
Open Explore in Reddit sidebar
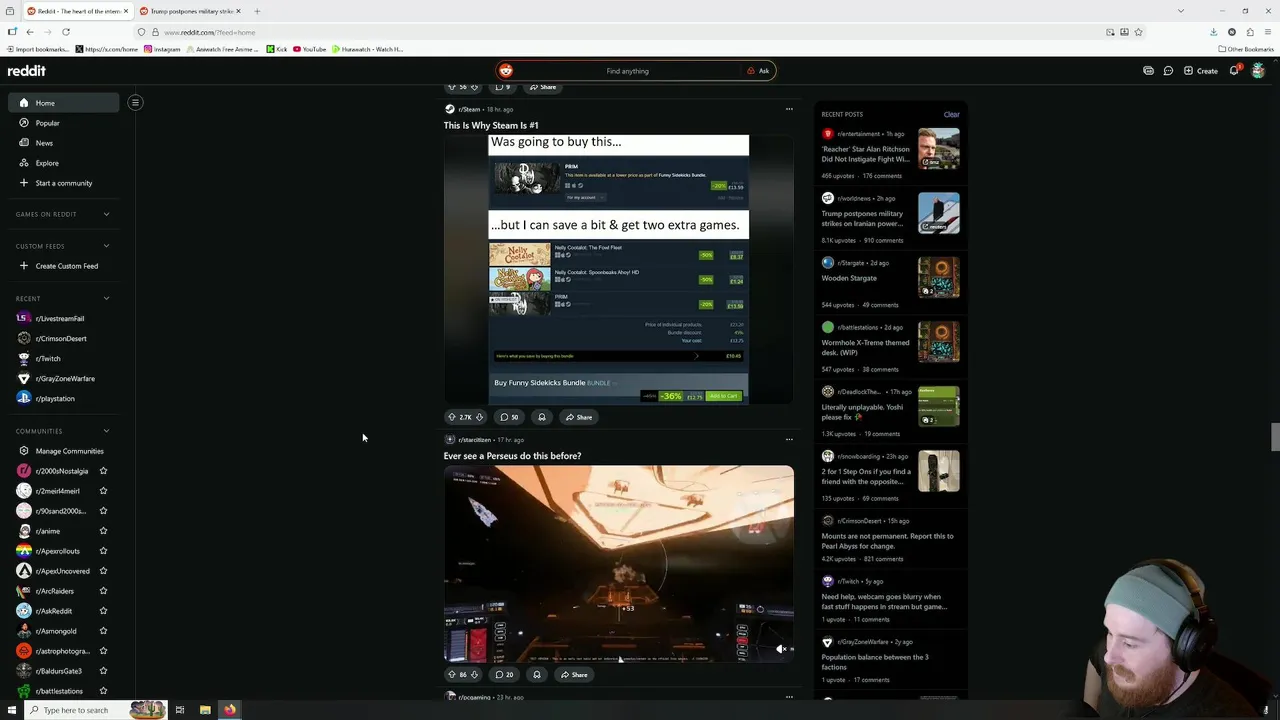pyautogui.click(x=64, y=163)
